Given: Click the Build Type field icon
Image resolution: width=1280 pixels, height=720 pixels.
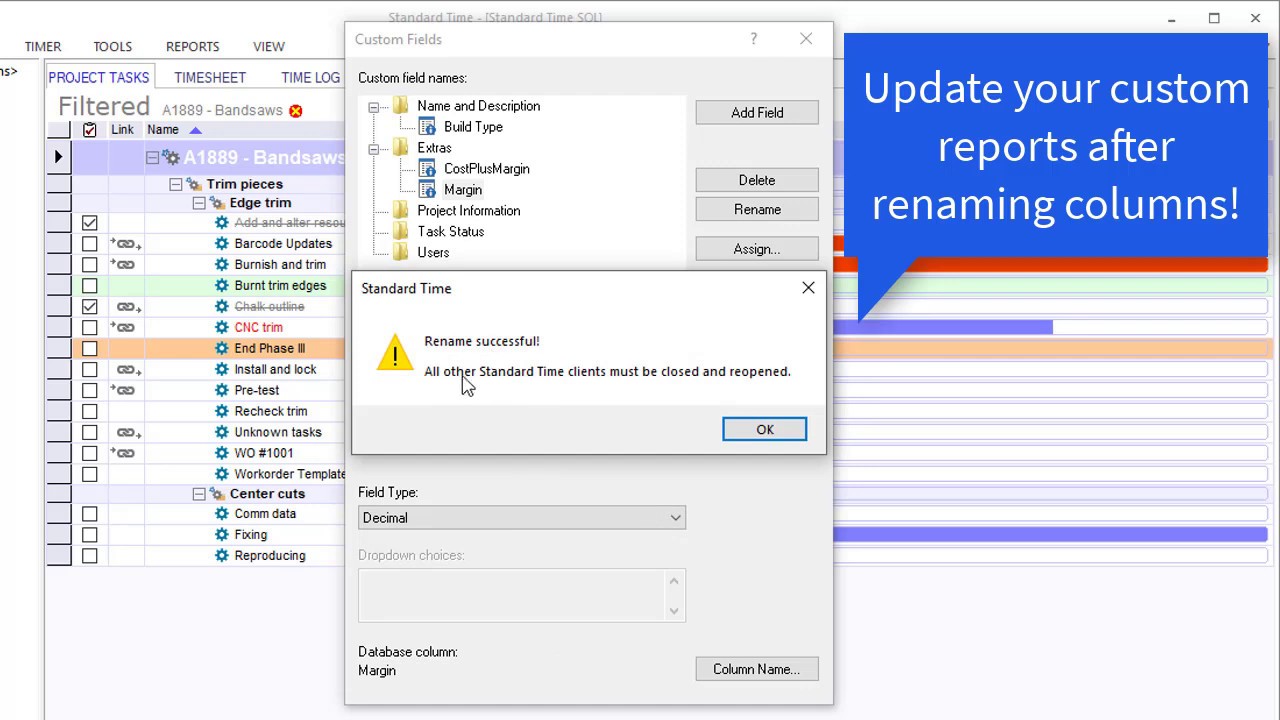Looking at the screenshot, I should 427,127.
